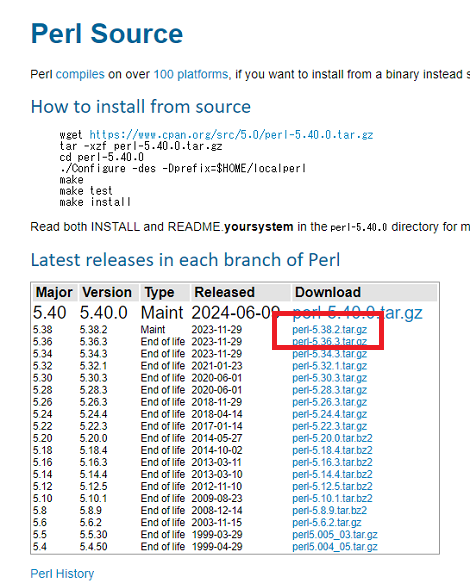Download perl-5.14.4.tar.bz2
Viewport: 470px width, 583px height.
(x=332, y=474)
